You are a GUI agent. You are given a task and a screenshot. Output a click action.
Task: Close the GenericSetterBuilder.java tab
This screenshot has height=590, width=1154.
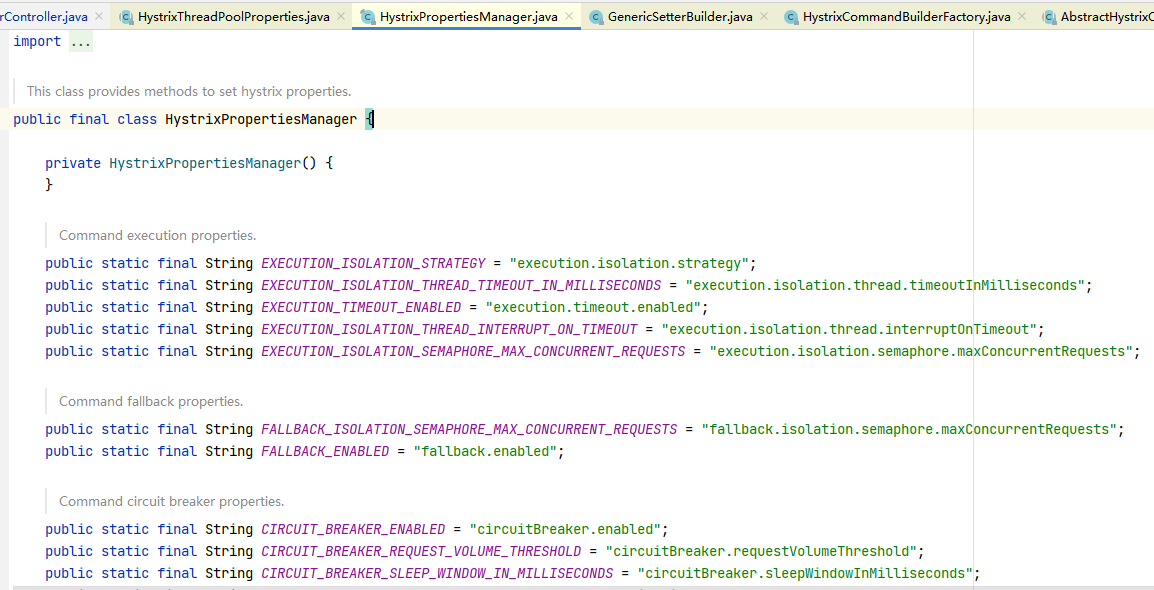764,16
